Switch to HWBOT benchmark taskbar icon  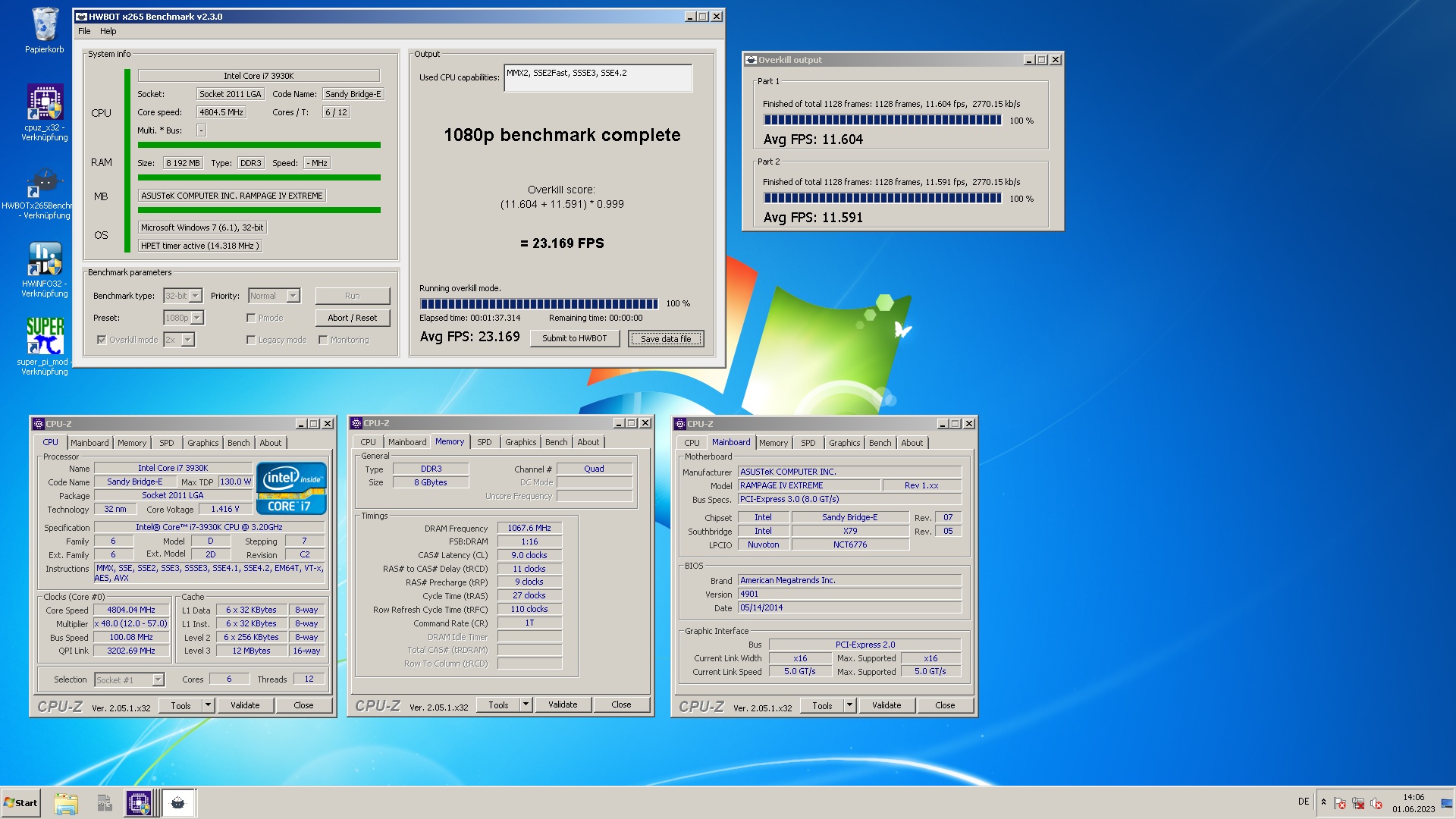(178, 803)
